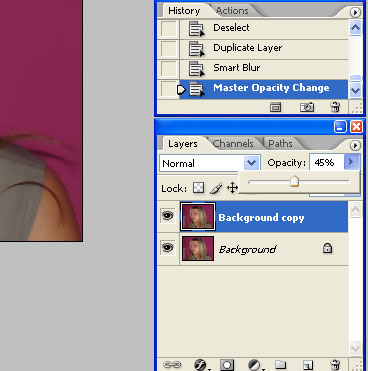Select the Smart Blur history state
Viewport: 368px width, 371px height.
[x=264, y=69]
